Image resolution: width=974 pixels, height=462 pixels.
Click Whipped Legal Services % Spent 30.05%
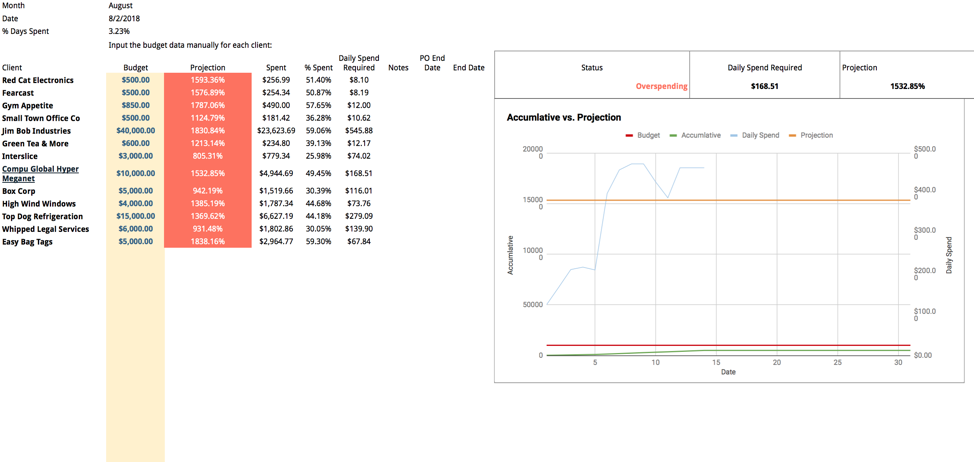click(x=318, y=229)
